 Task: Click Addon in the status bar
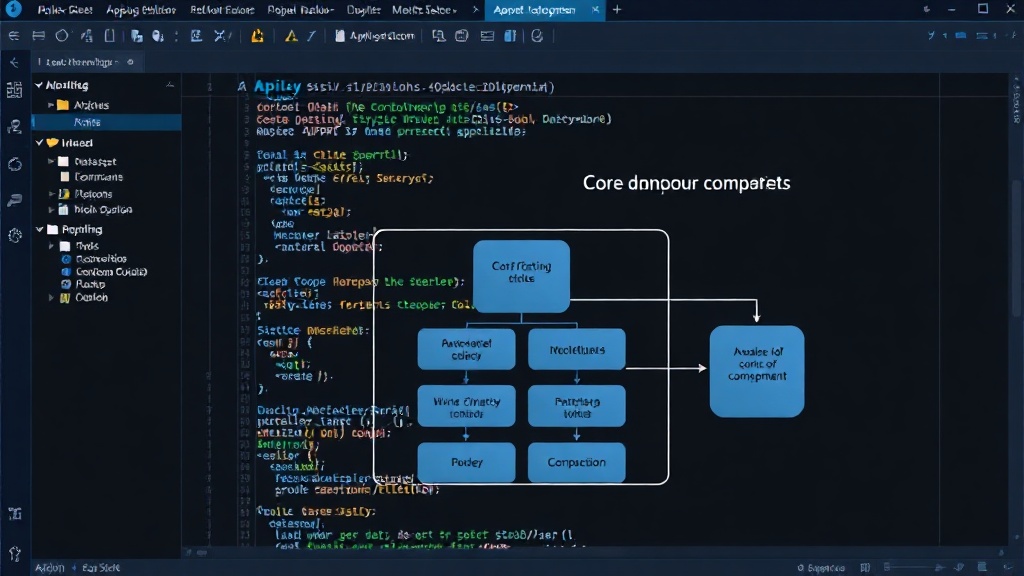point(50,568)
